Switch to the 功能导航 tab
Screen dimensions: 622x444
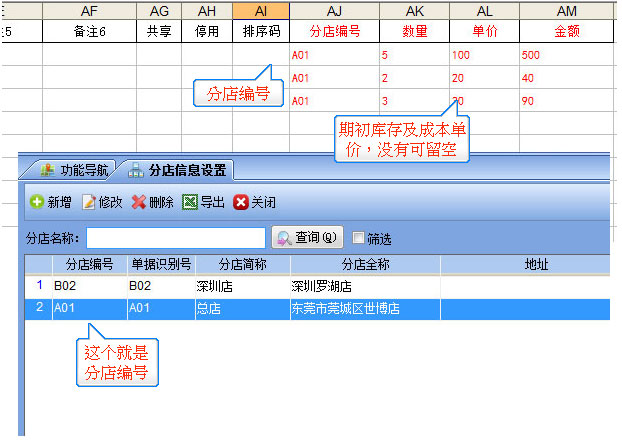76,168
